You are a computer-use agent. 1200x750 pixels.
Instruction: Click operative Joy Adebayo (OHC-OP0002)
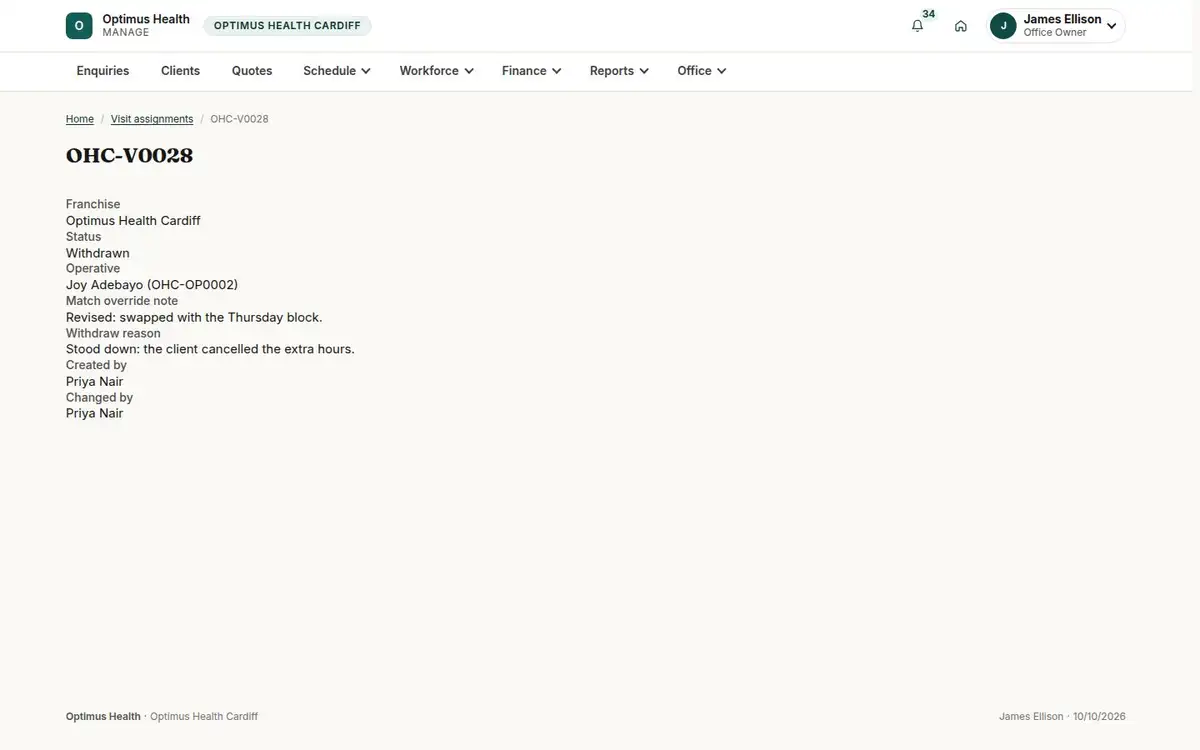[x=152, y=285]
